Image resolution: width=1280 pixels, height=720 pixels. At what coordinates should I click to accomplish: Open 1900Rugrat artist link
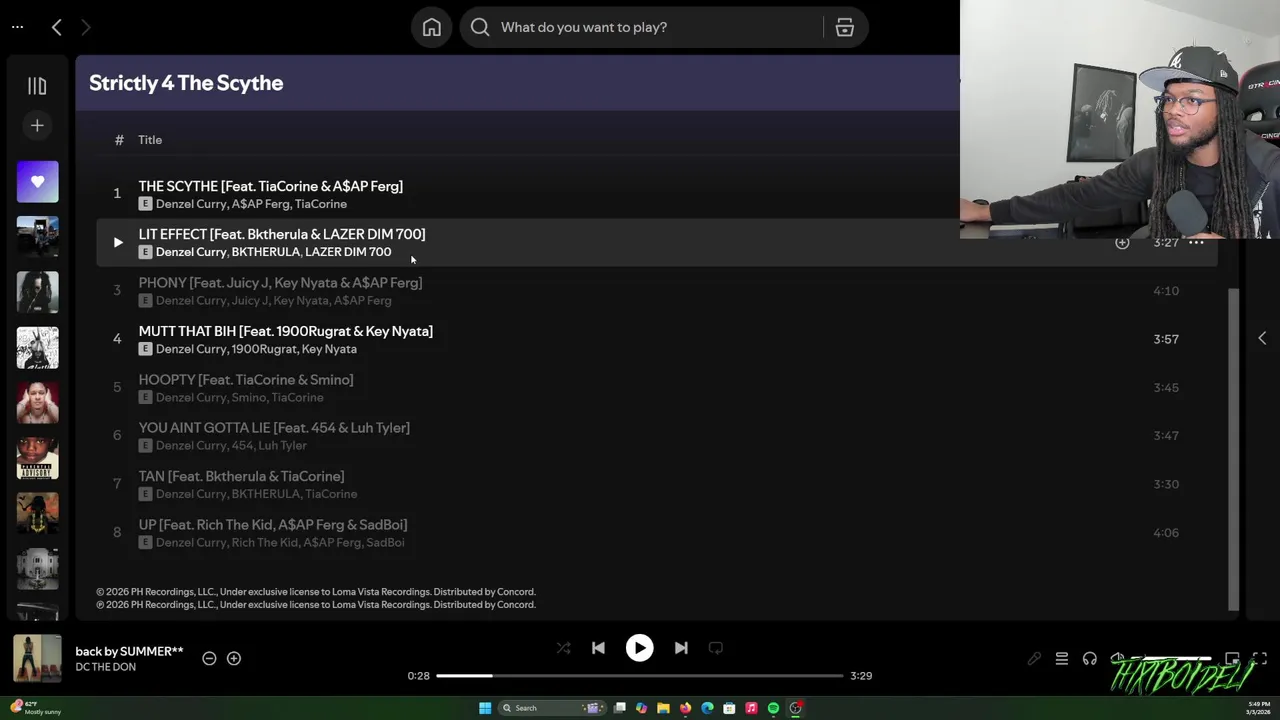click(263, 349)
